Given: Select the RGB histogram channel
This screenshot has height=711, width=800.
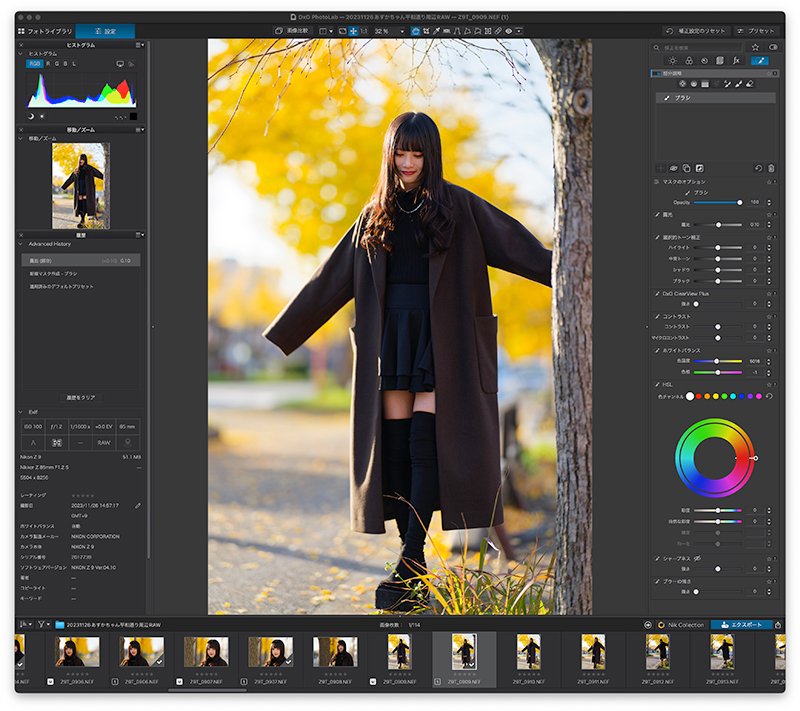Looking at the screenshot, I should 36,64.
